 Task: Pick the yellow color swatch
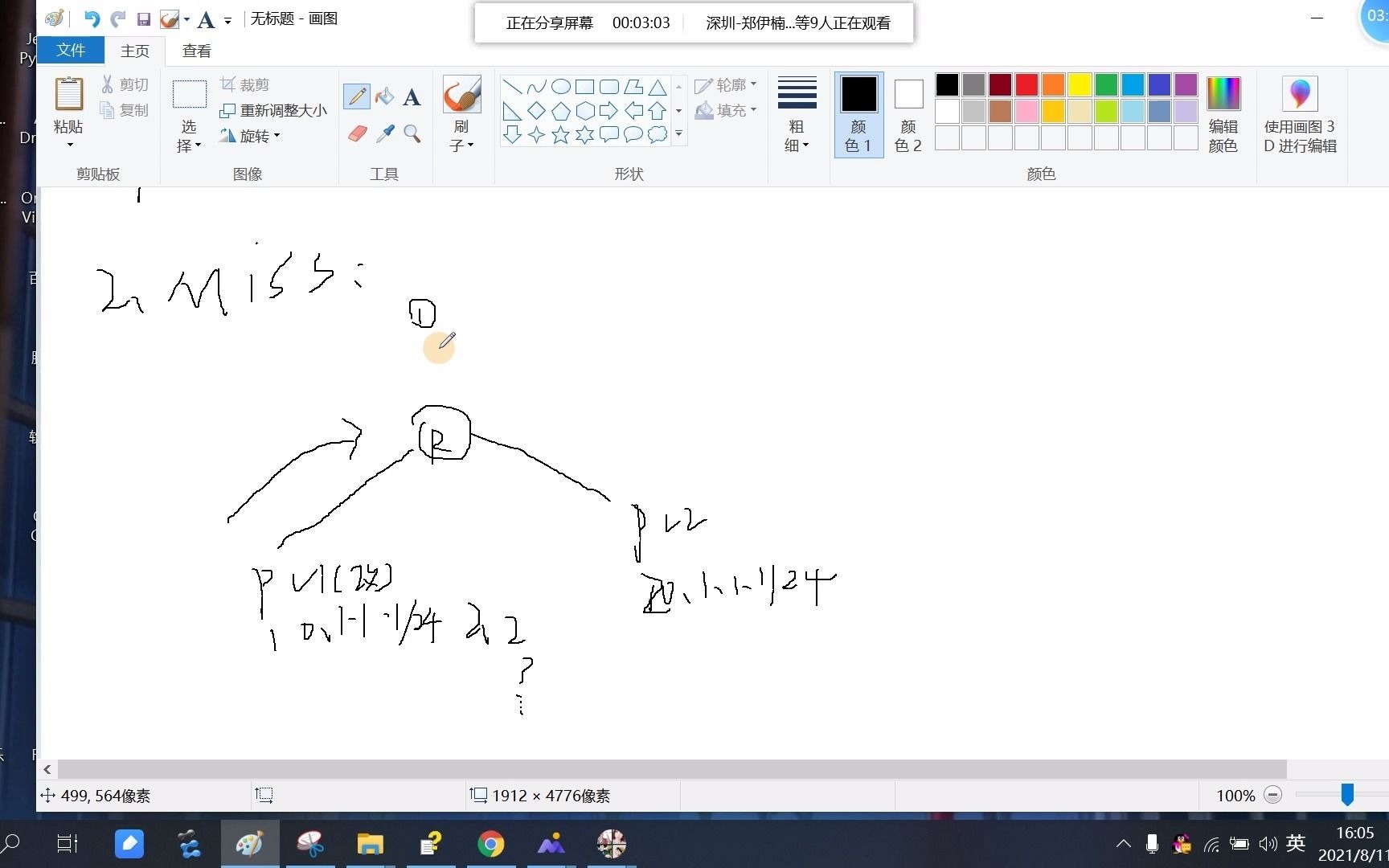[x=1080, y=84]
